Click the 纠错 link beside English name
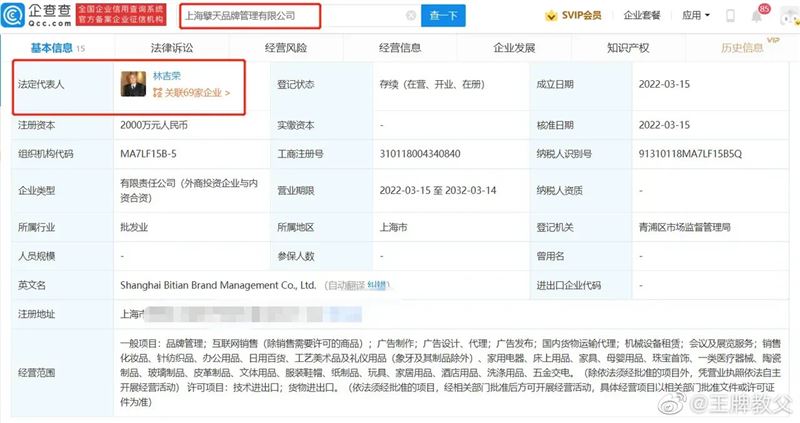Image resolution: width=800 pixels, height=423 pixels. (x=377, y=285)
